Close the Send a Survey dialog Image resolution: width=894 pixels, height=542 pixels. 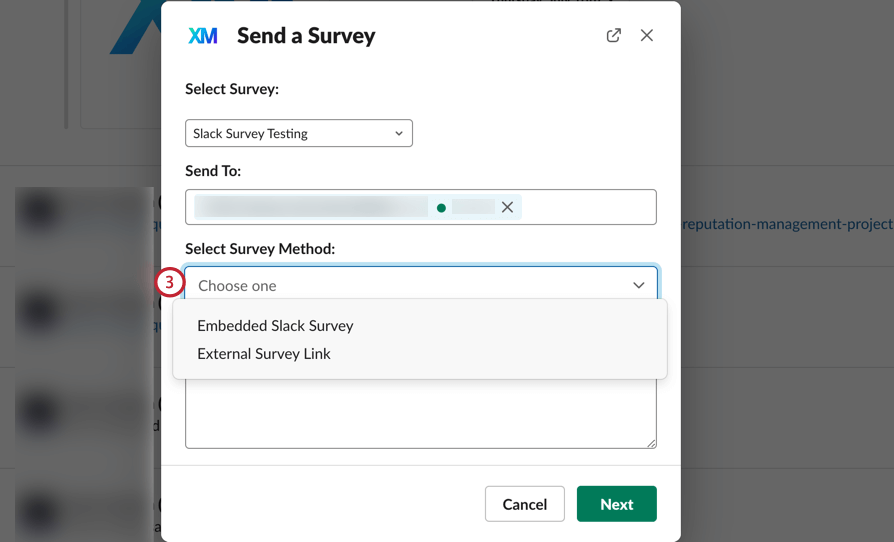(647, 35)
